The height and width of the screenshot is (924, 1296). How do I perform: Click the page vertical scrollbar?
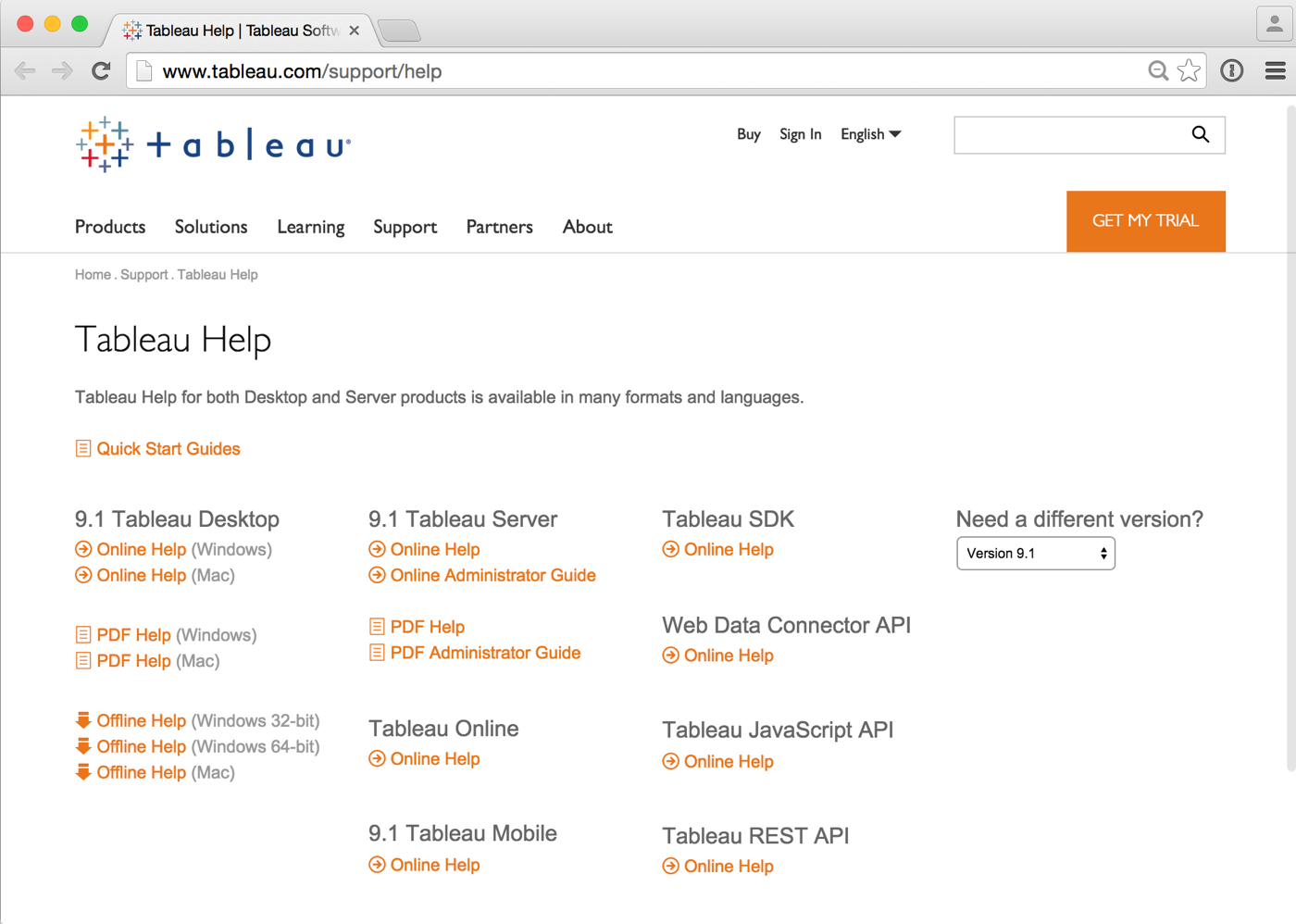point(1290,438)
